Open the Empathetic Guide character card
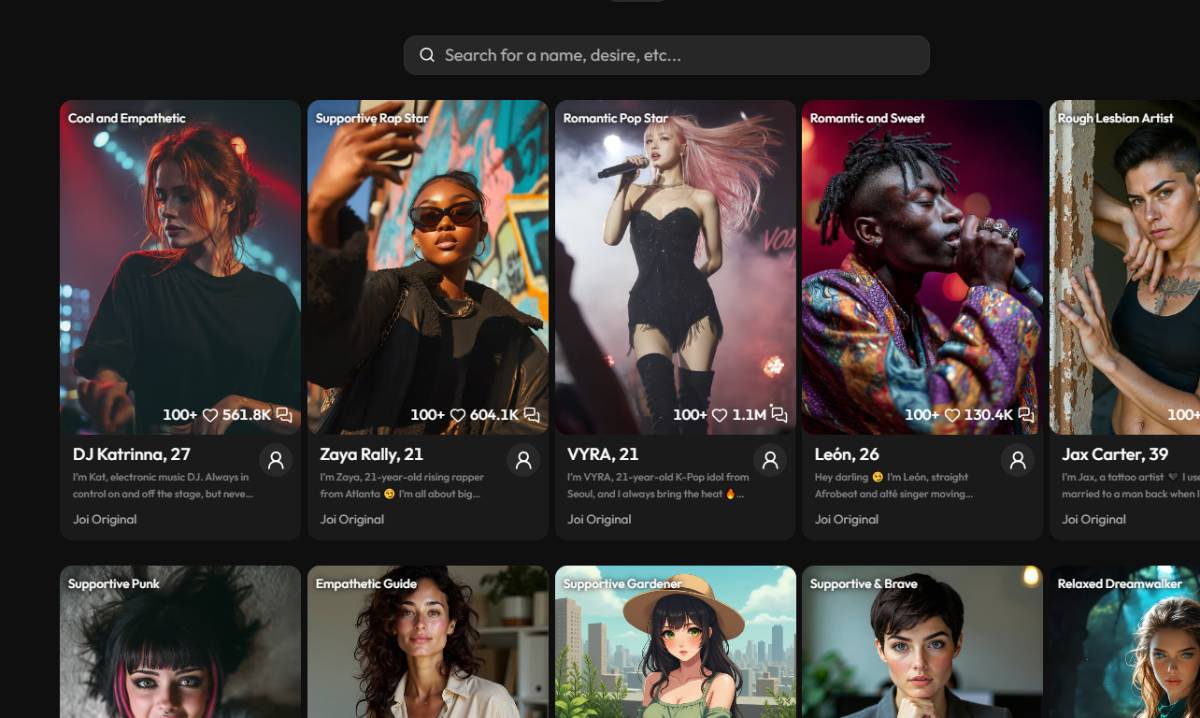 point(428,642)
